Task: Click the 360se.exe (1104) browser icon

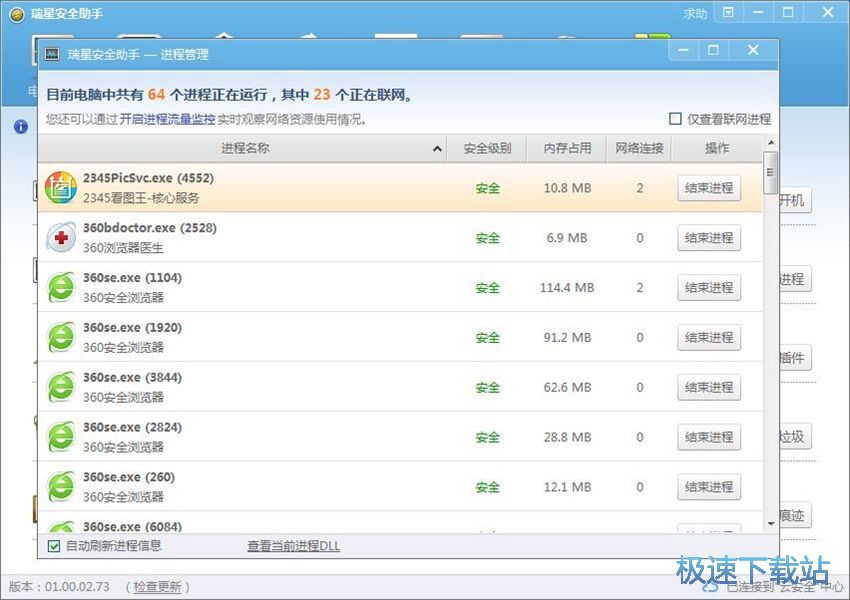Action: (x=61, y=287)
